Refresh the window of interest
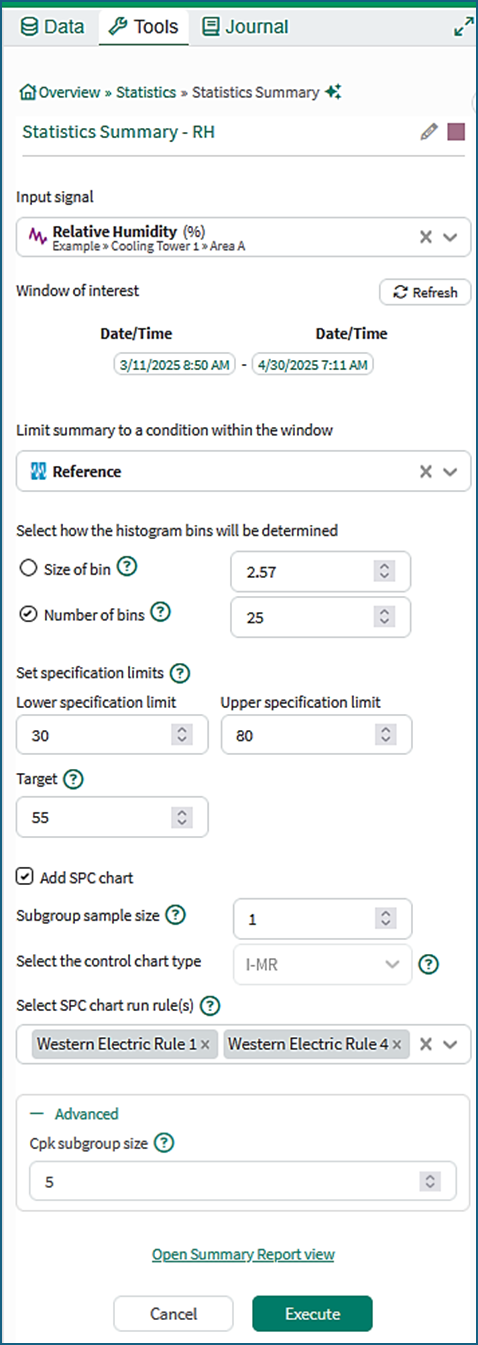 pos(425,292)
